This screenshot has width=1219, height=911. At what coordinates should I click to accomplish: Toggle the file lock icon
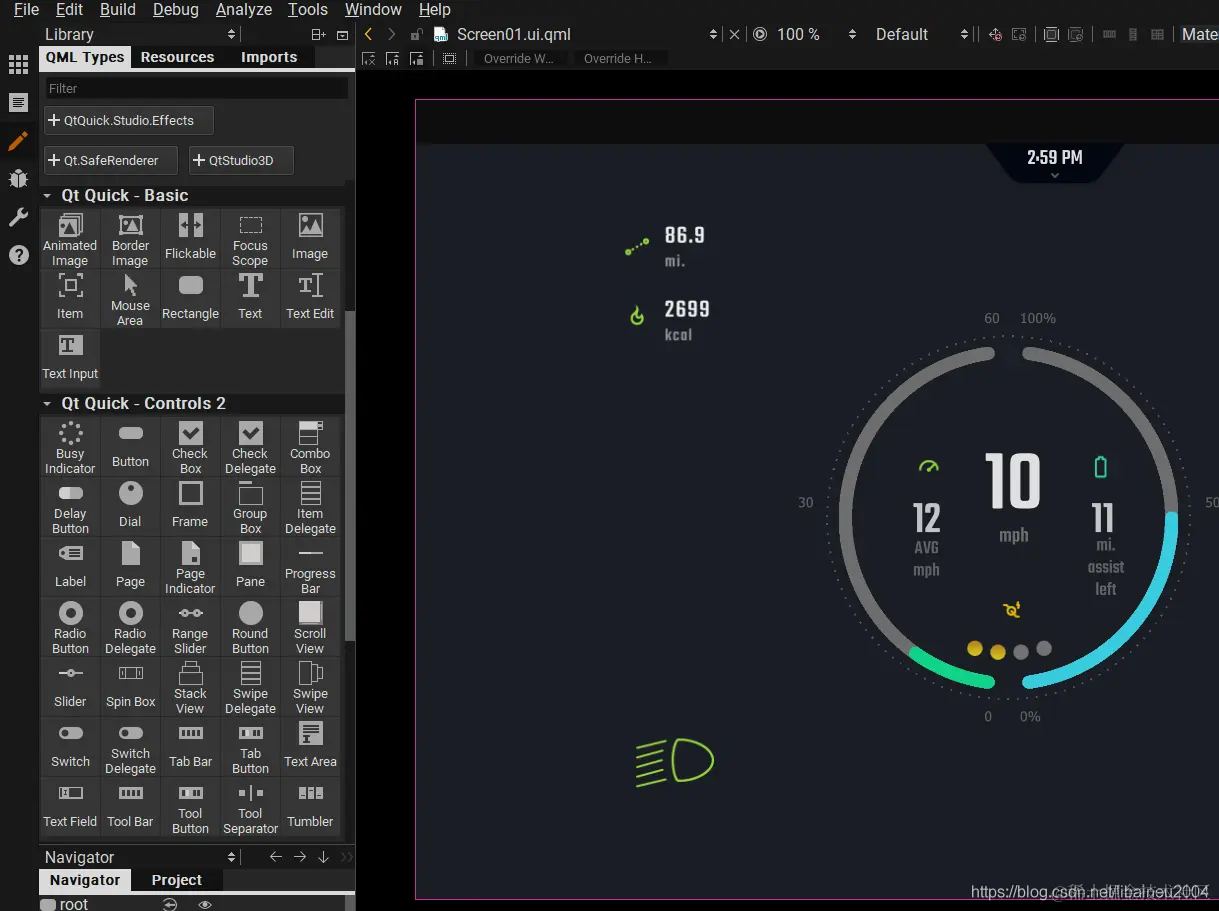(417, 34)
